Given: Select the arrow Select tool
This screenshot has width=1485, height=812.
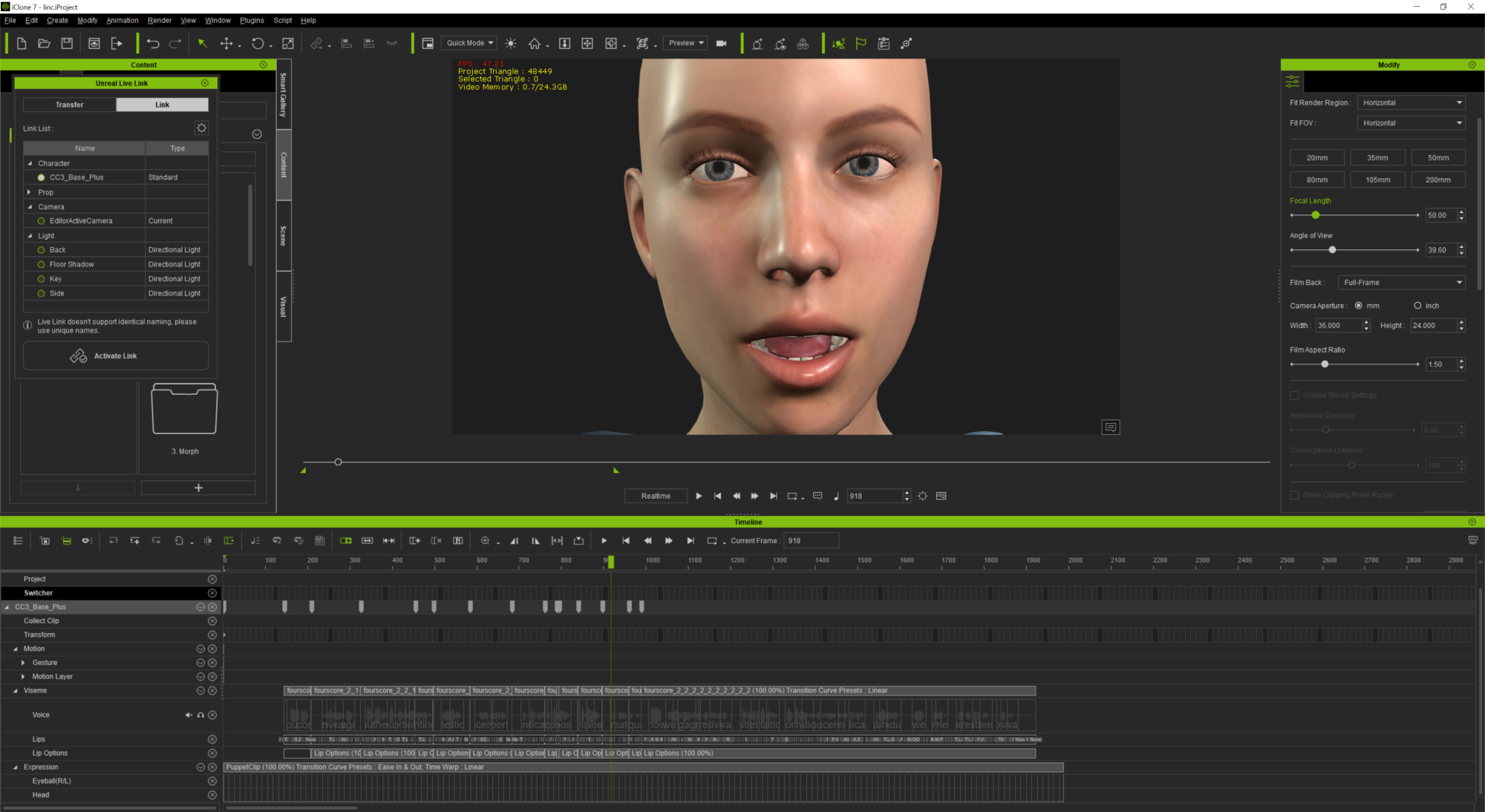Looking at the screenshot, I should pyautogui.click(x=202, y=44).
